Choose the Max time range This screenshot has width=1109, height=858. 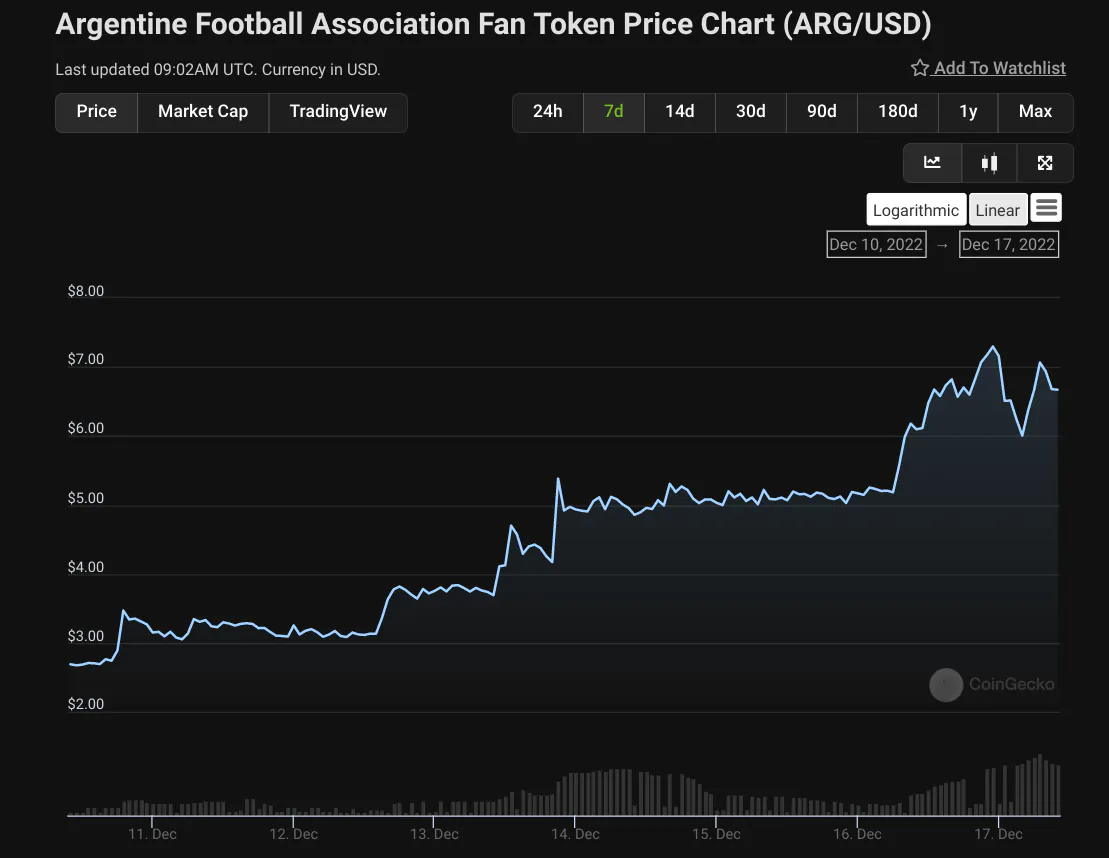[x=1035, y=112]
